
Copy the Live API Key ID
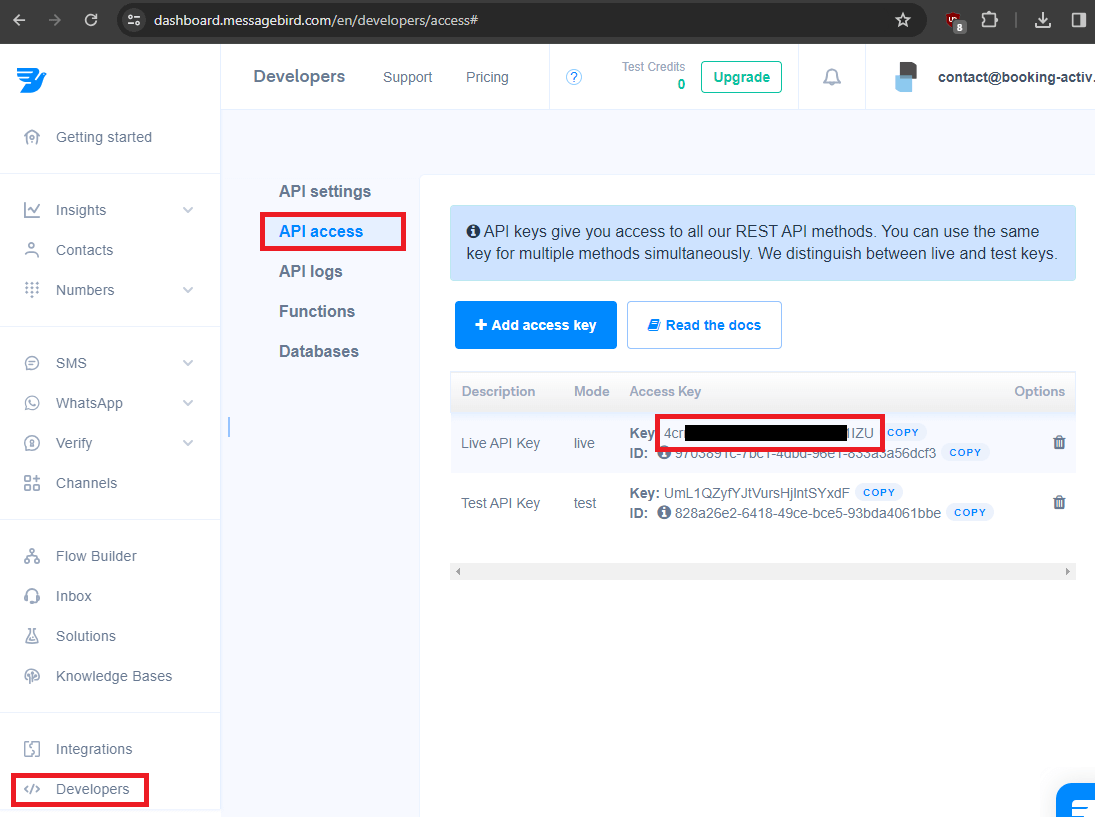[965, 452]
